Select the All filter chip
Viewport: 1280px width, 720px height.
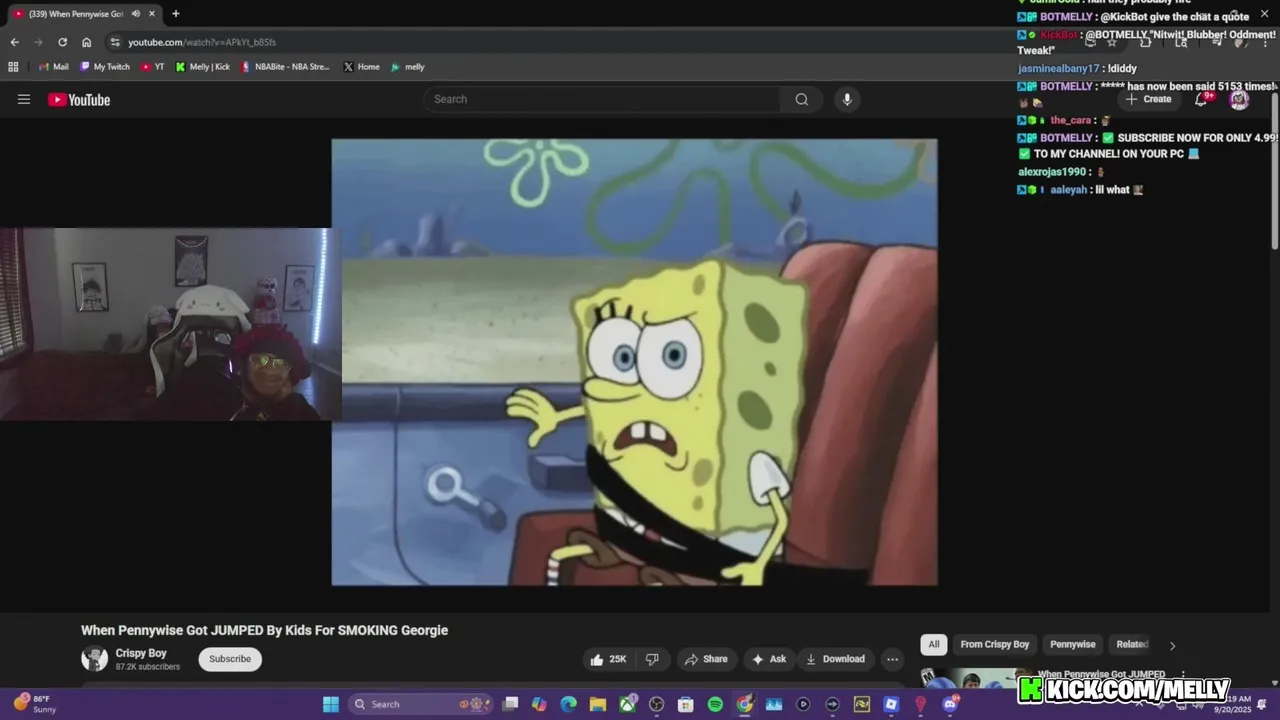click(933, 645)
